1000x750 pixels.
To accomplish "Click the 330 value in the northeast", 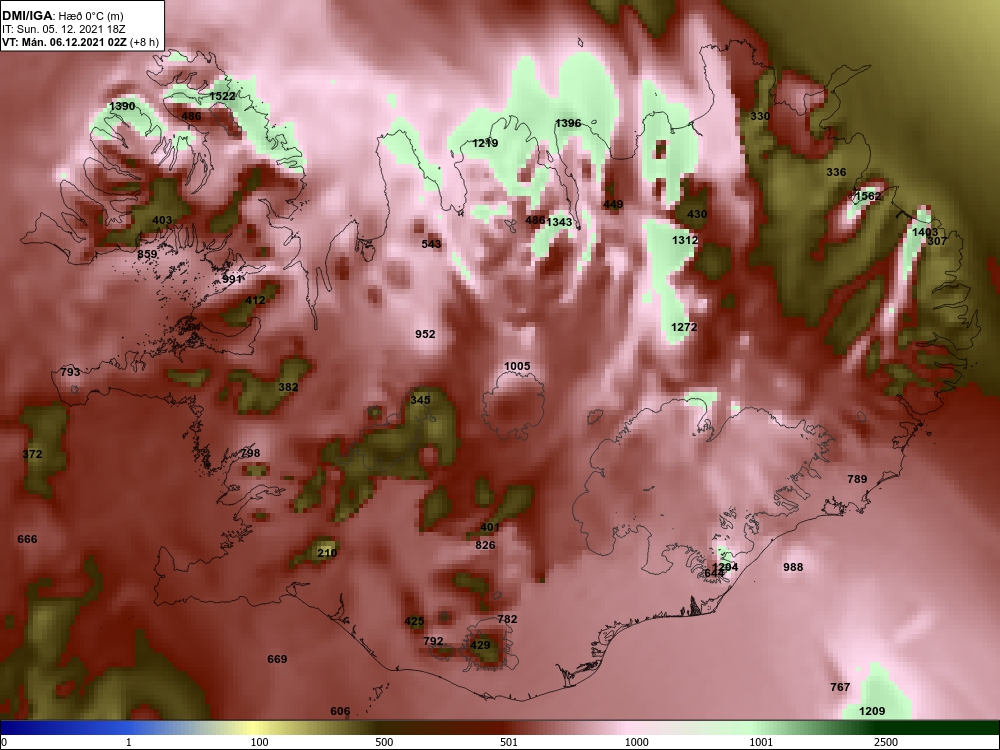I will 760,116.
